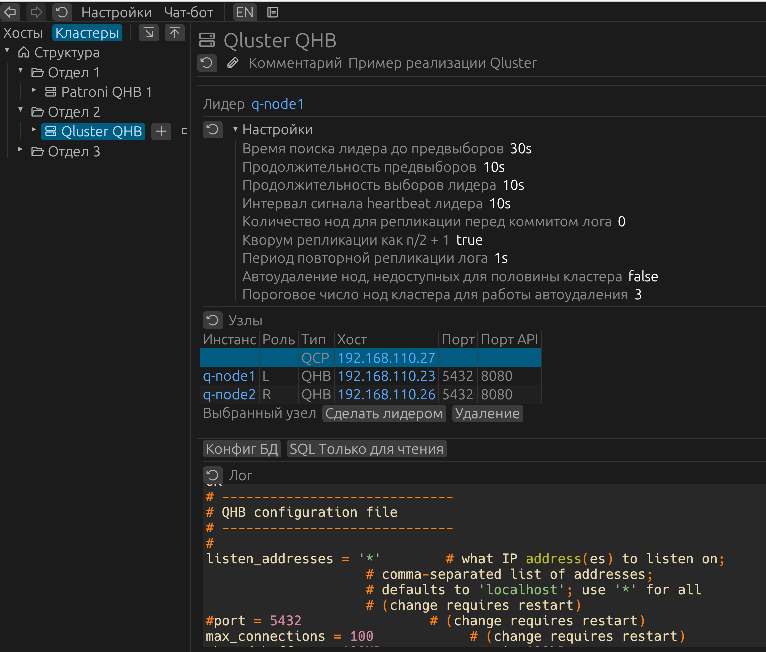Viewport: 766px width, 652px height.
Task: Refresh the Узлы nodes table
Action: pos(213,321)
